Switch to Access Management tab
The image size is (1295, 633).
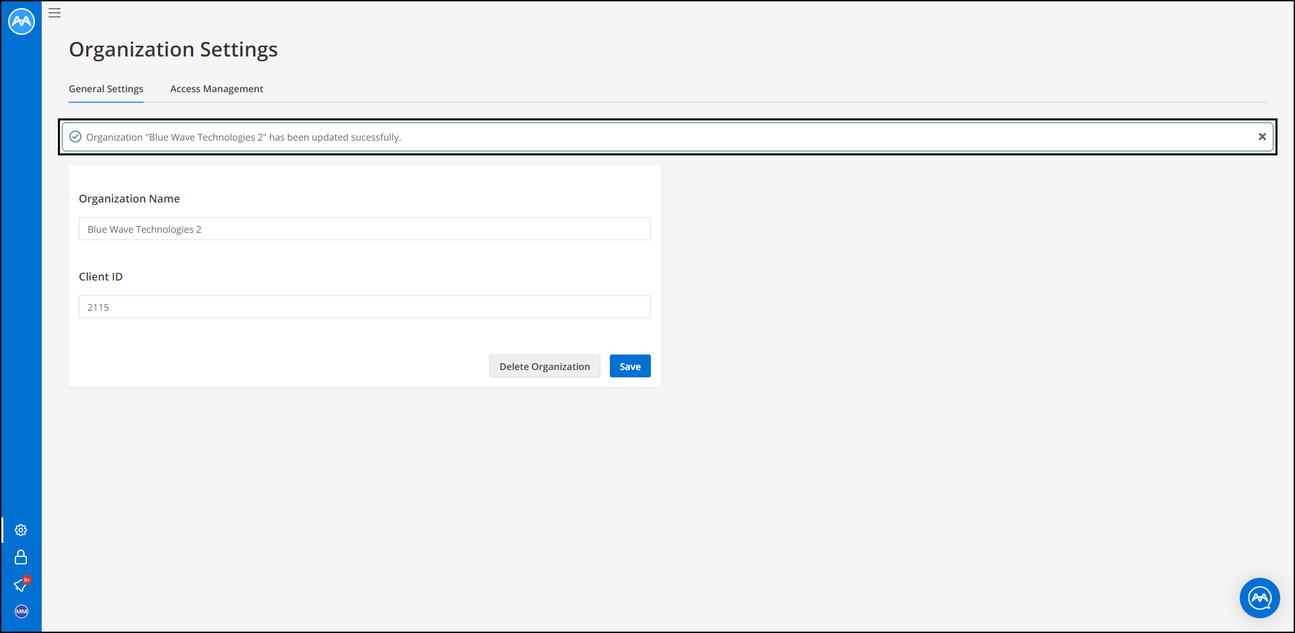tap(217, 89)
